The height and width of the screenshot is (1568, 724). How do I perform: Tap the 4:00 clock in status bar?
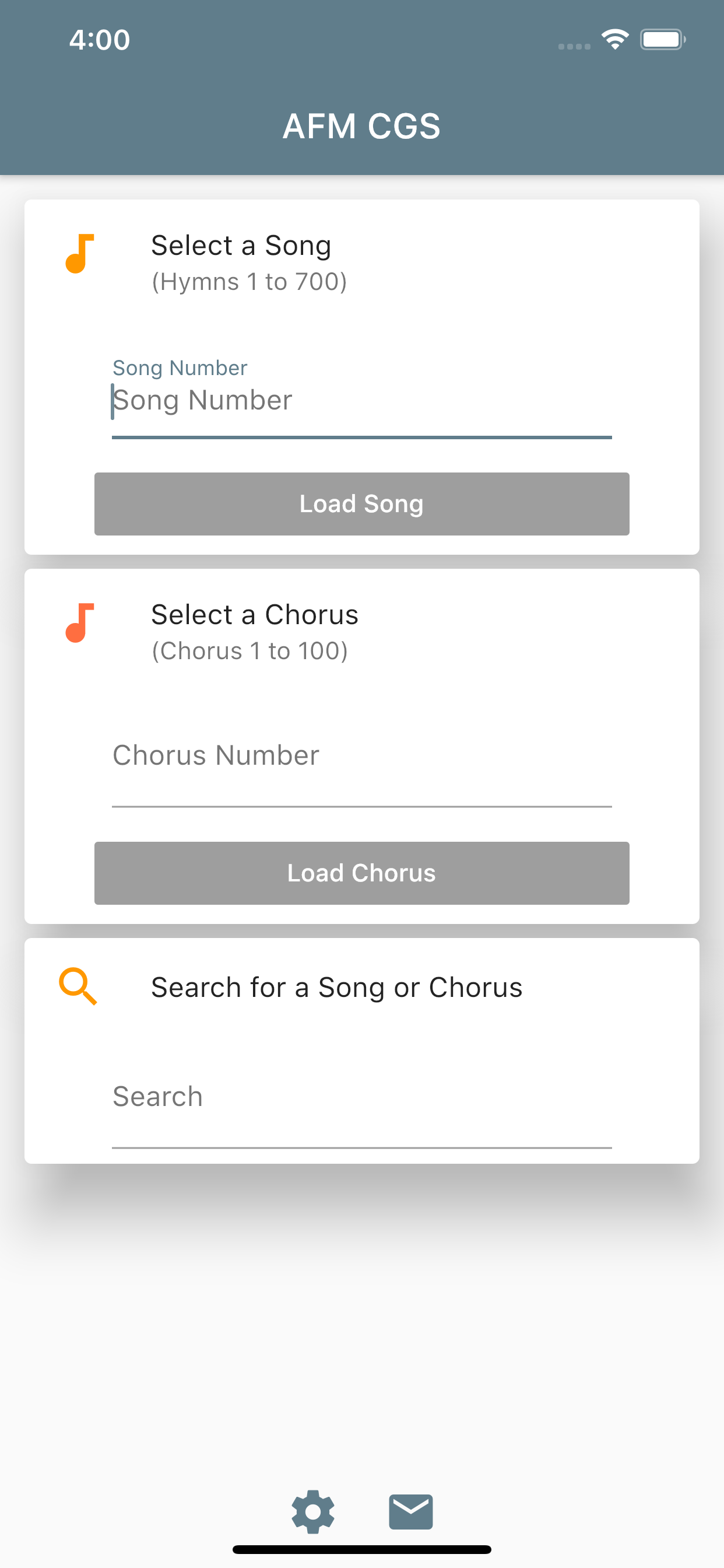tap(100, 40)
